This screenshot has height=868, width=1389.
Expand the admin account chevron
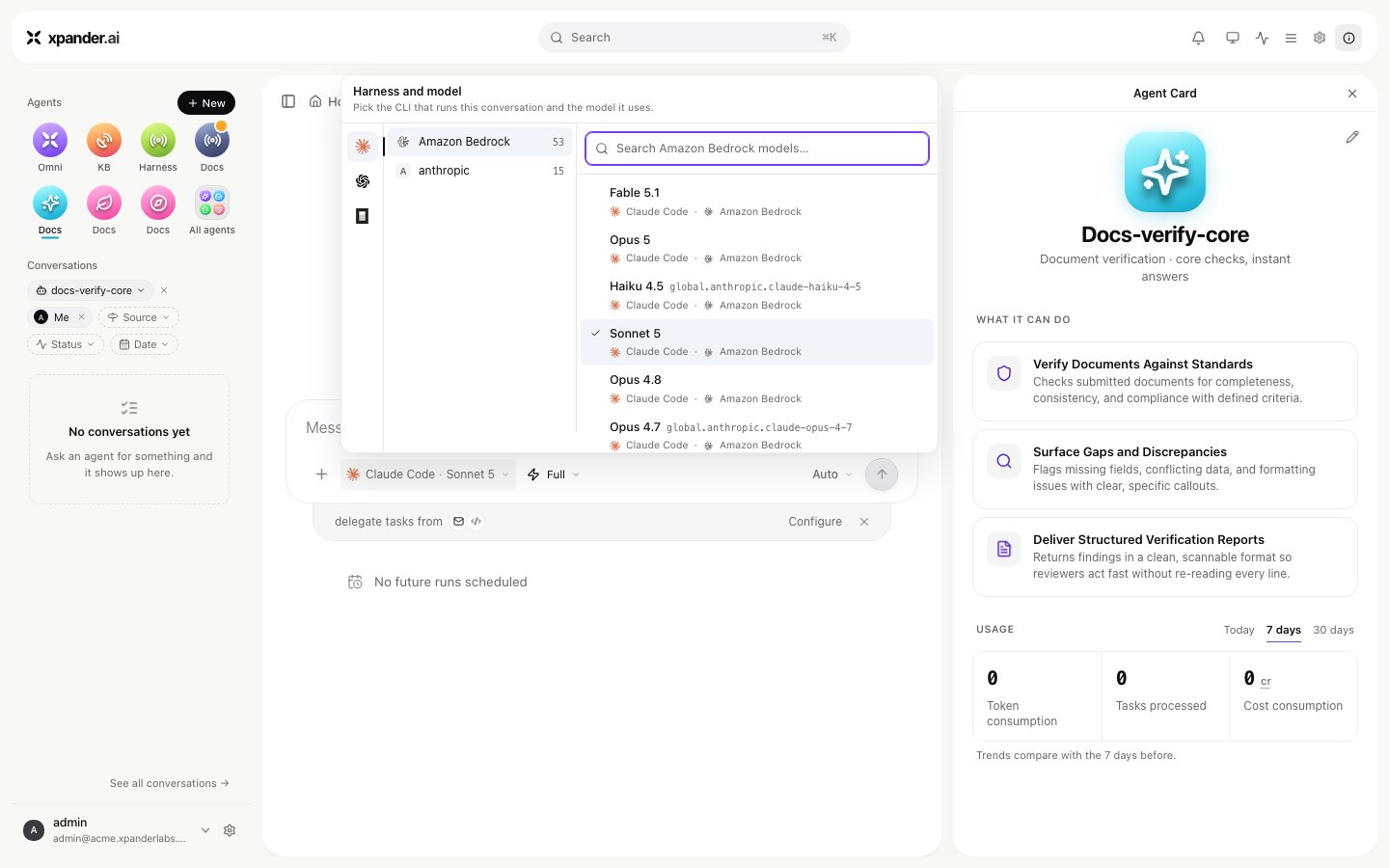(205, 830)
